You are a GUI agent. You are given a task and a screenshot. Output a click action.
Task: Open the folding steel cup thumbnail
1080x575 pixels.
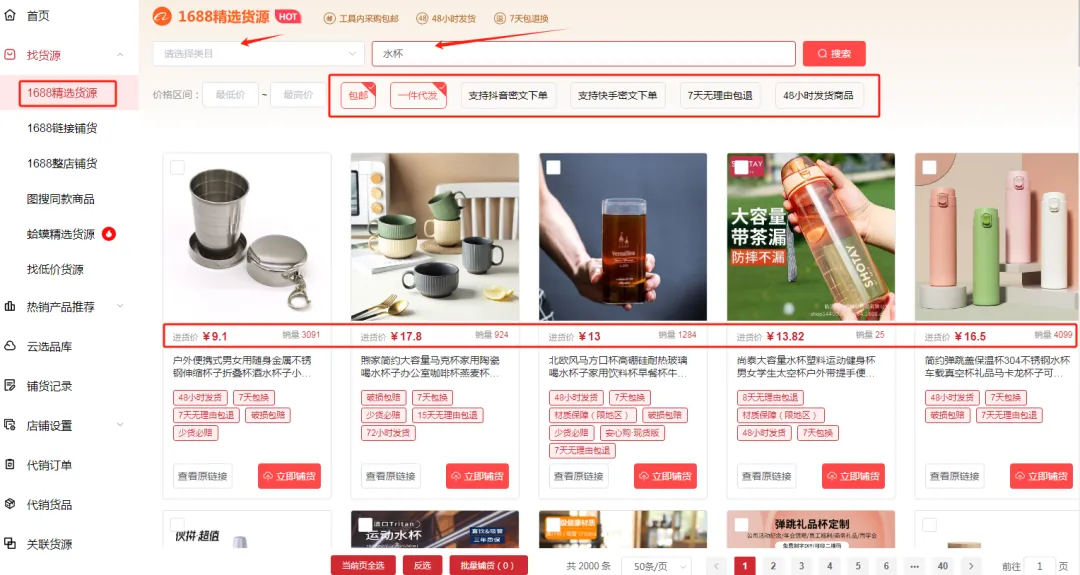[x=247, y=237]
